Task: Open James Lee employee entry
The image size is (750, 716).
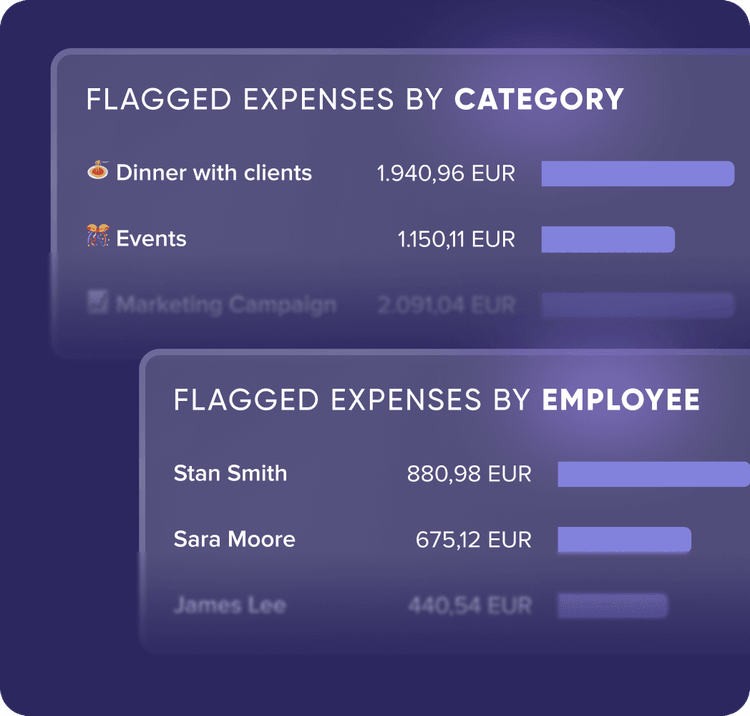Action: point(229,605)
